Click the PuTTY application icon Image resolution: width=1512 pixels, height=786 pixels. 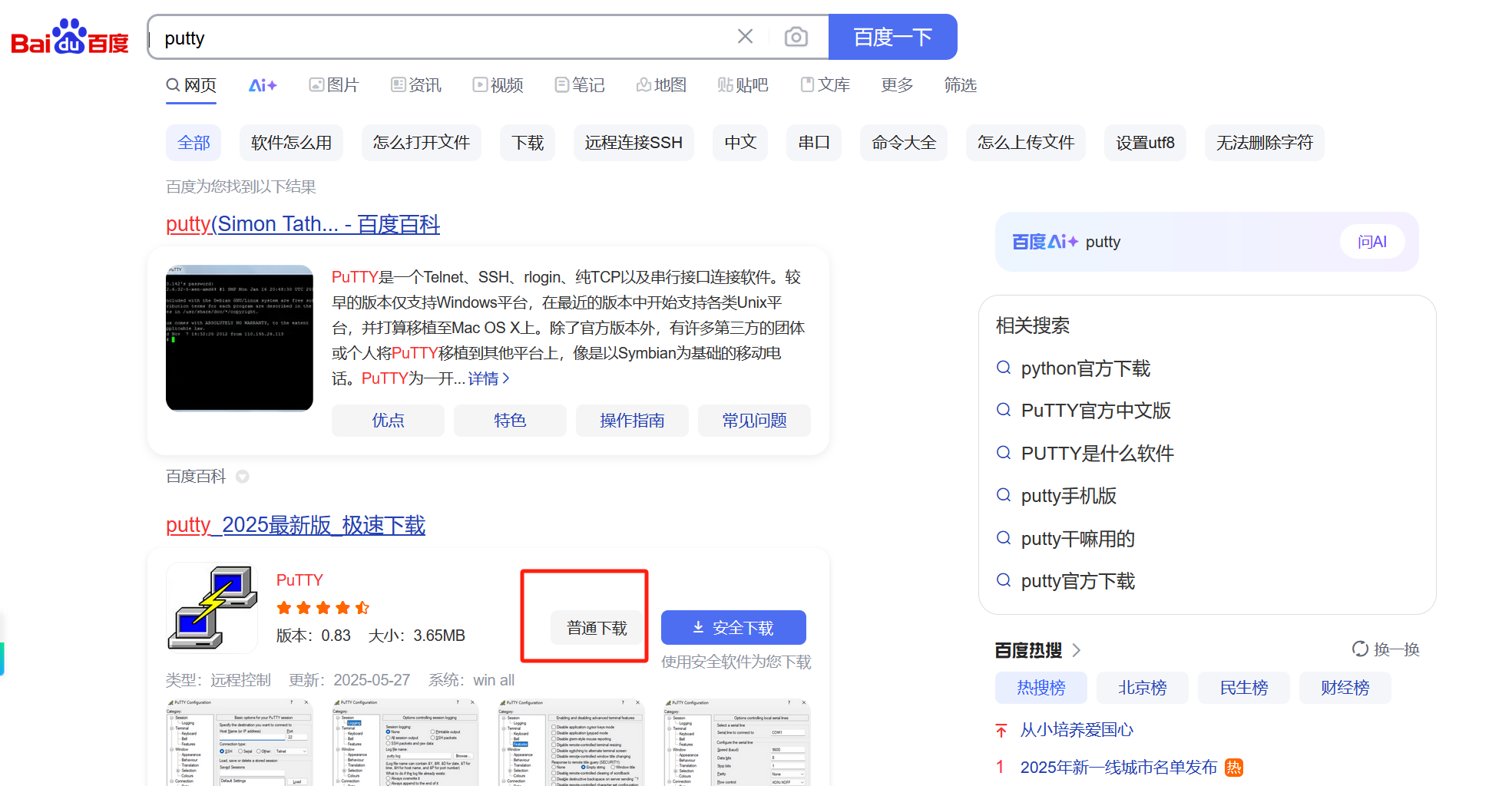[212, 608]
